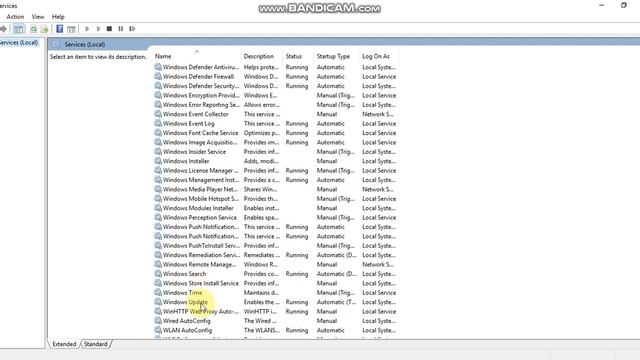Select the Windows License Manager service name
The width and height of the screenshot is (640, 360).
(200, 170)
